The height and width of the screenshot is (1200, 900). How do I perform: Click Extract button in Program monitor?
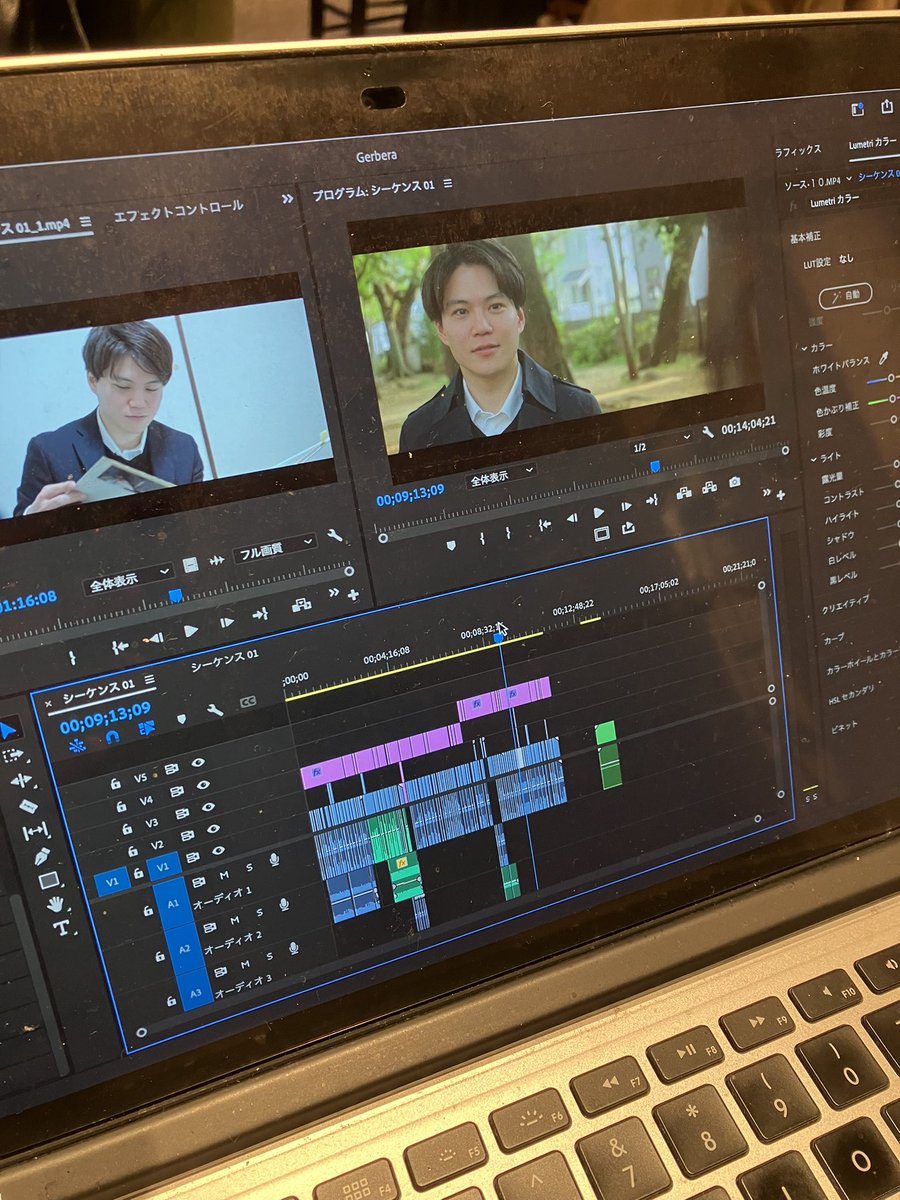pos(709,487)
